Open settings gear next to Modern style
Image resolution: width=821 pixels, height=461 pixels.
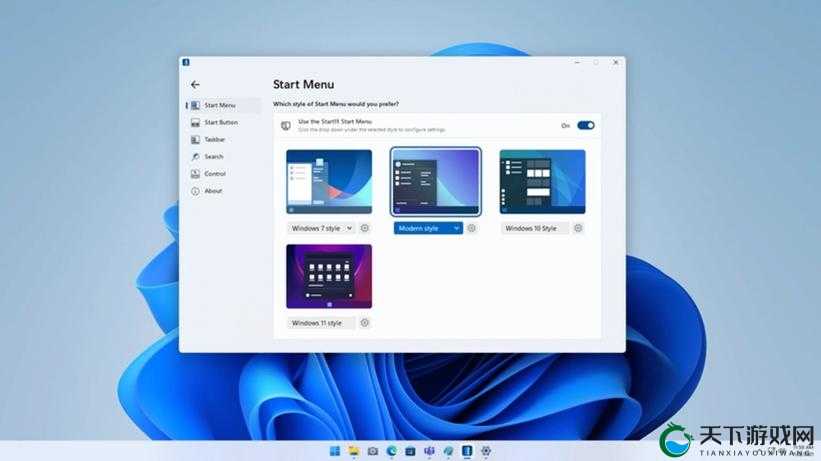coord(472,228)
